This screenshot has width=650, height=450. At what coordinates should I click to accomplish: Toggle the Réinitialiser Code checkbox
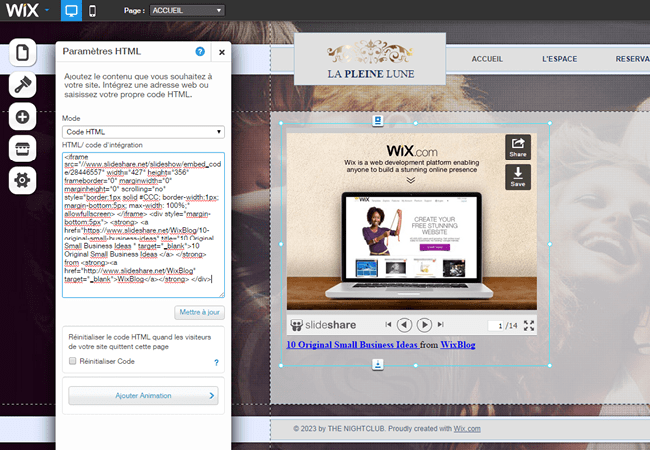(73, 361)
